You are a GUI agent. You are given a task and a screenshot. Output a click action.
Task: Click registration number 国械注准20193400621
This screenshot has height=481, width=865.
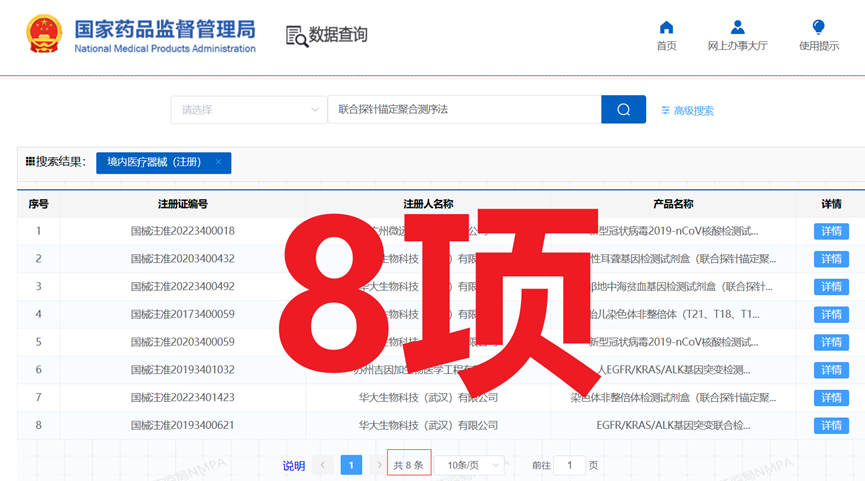pos(182,425)
